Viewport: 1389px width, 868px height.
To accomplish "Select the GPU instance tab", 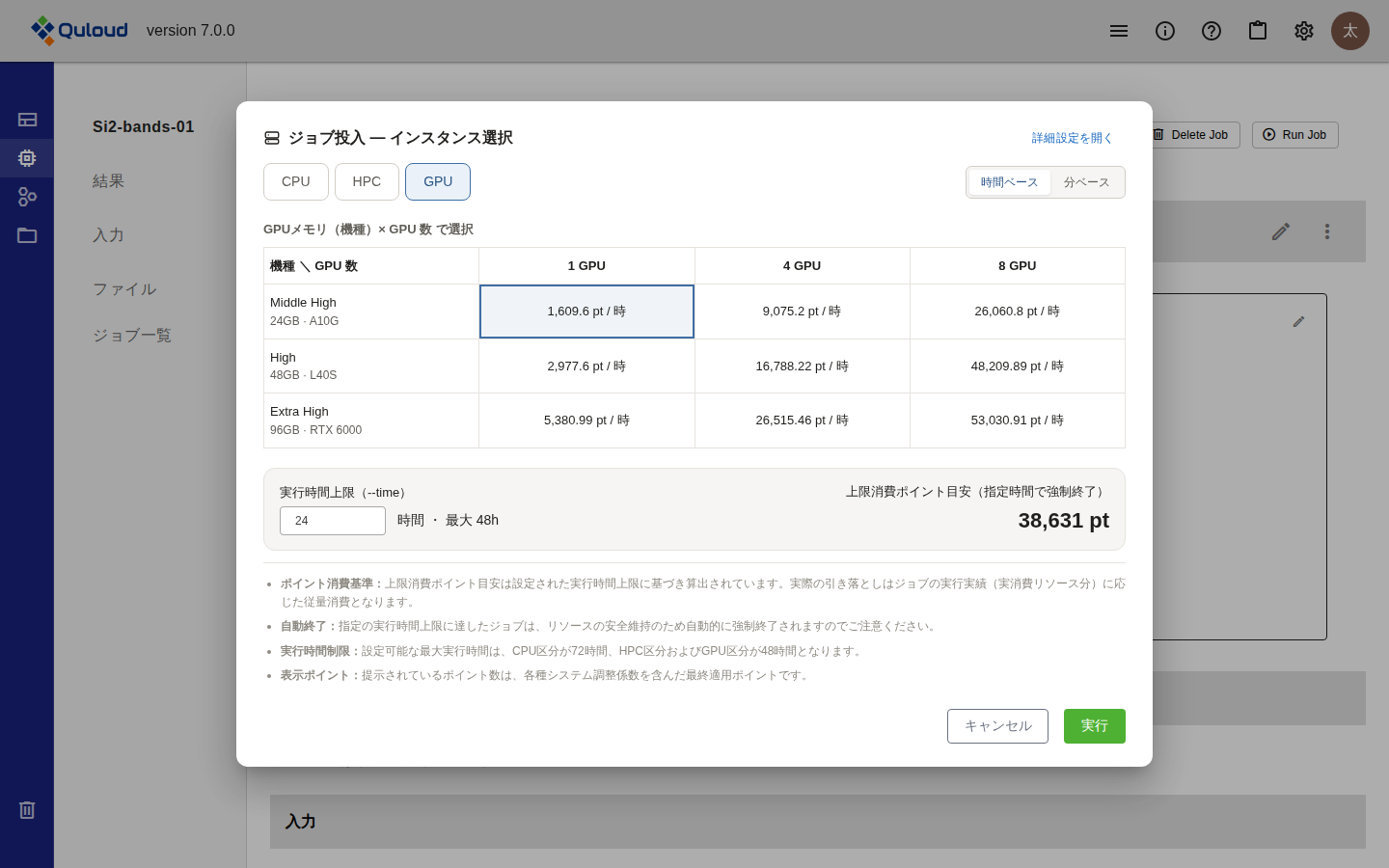I will (438, 181).
